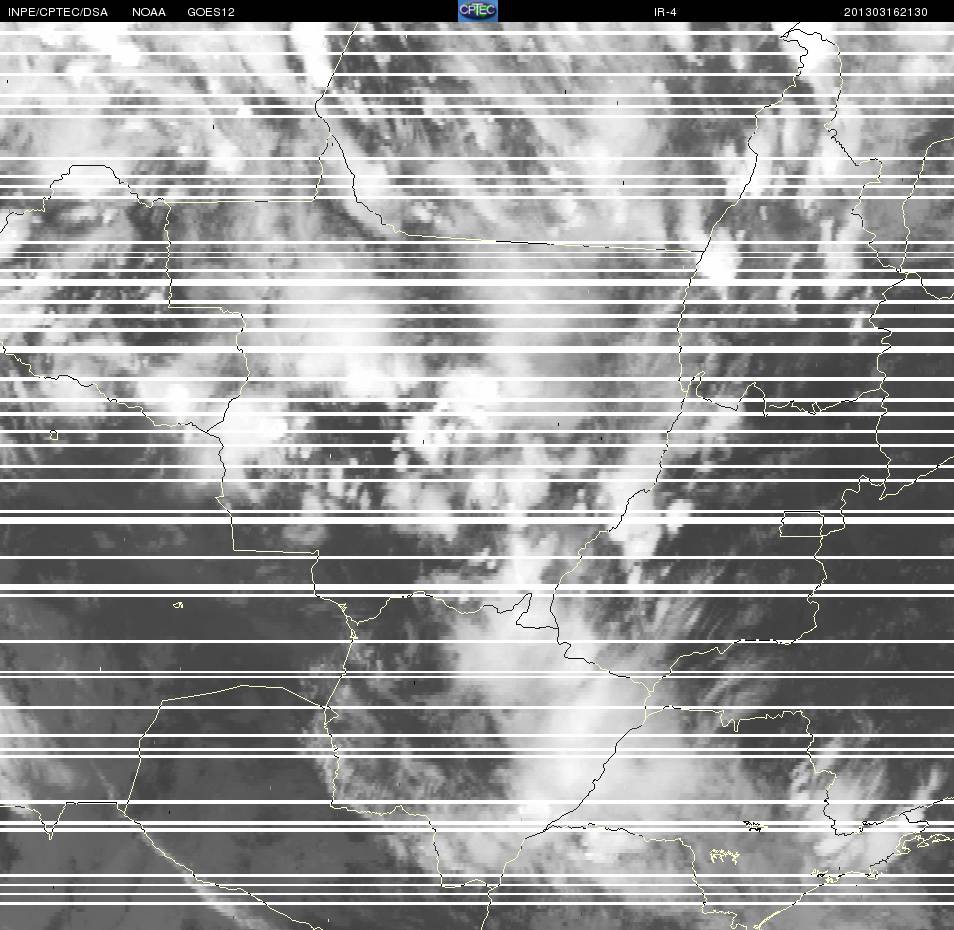
Task: Click the INPE/CPTEC/DSA header text
Action: point(57,12)
